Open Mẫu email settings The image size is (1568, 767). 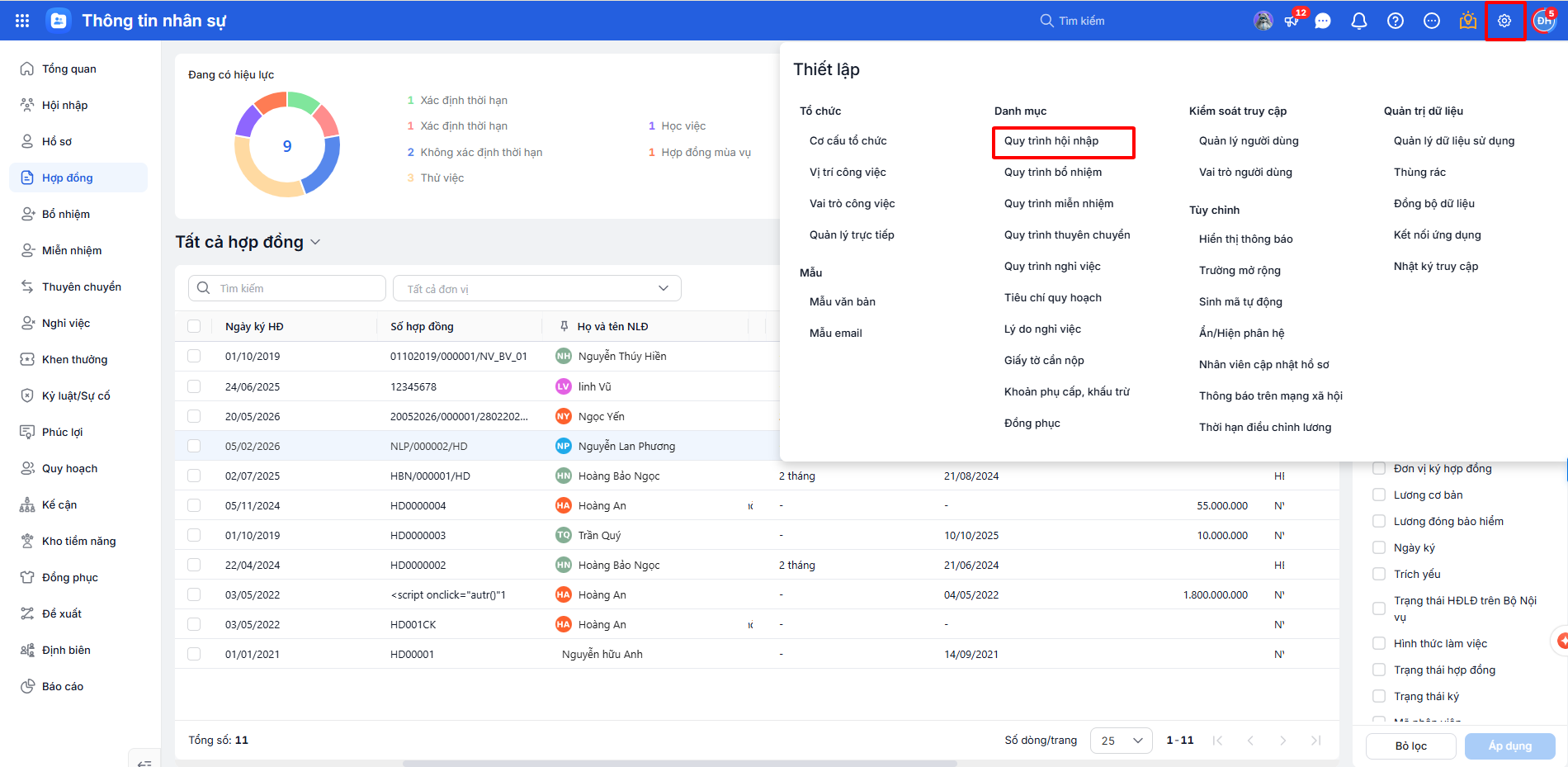point(836,334)
